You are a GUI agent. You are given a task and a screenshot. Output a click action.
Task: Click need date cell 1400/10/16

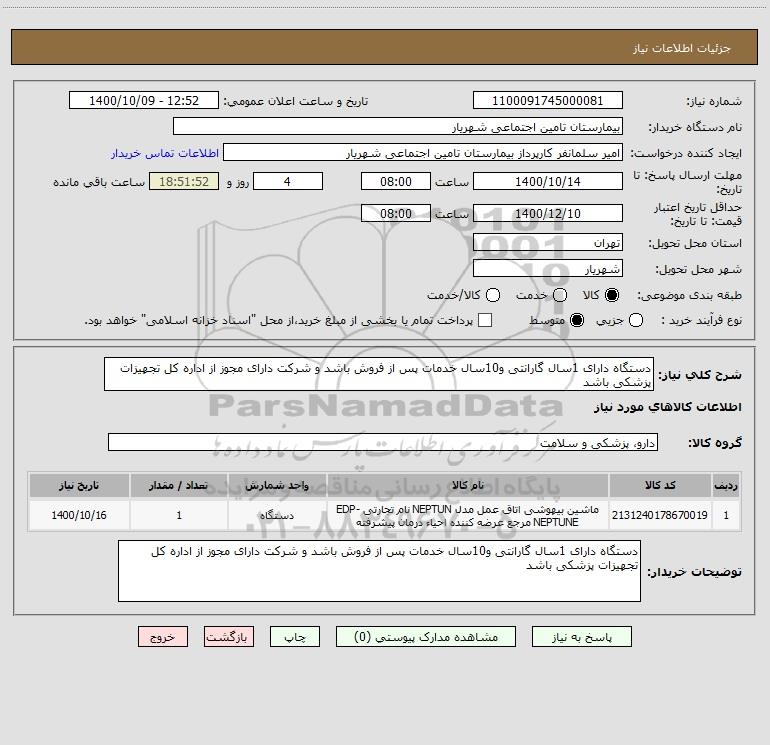[79, 515]
